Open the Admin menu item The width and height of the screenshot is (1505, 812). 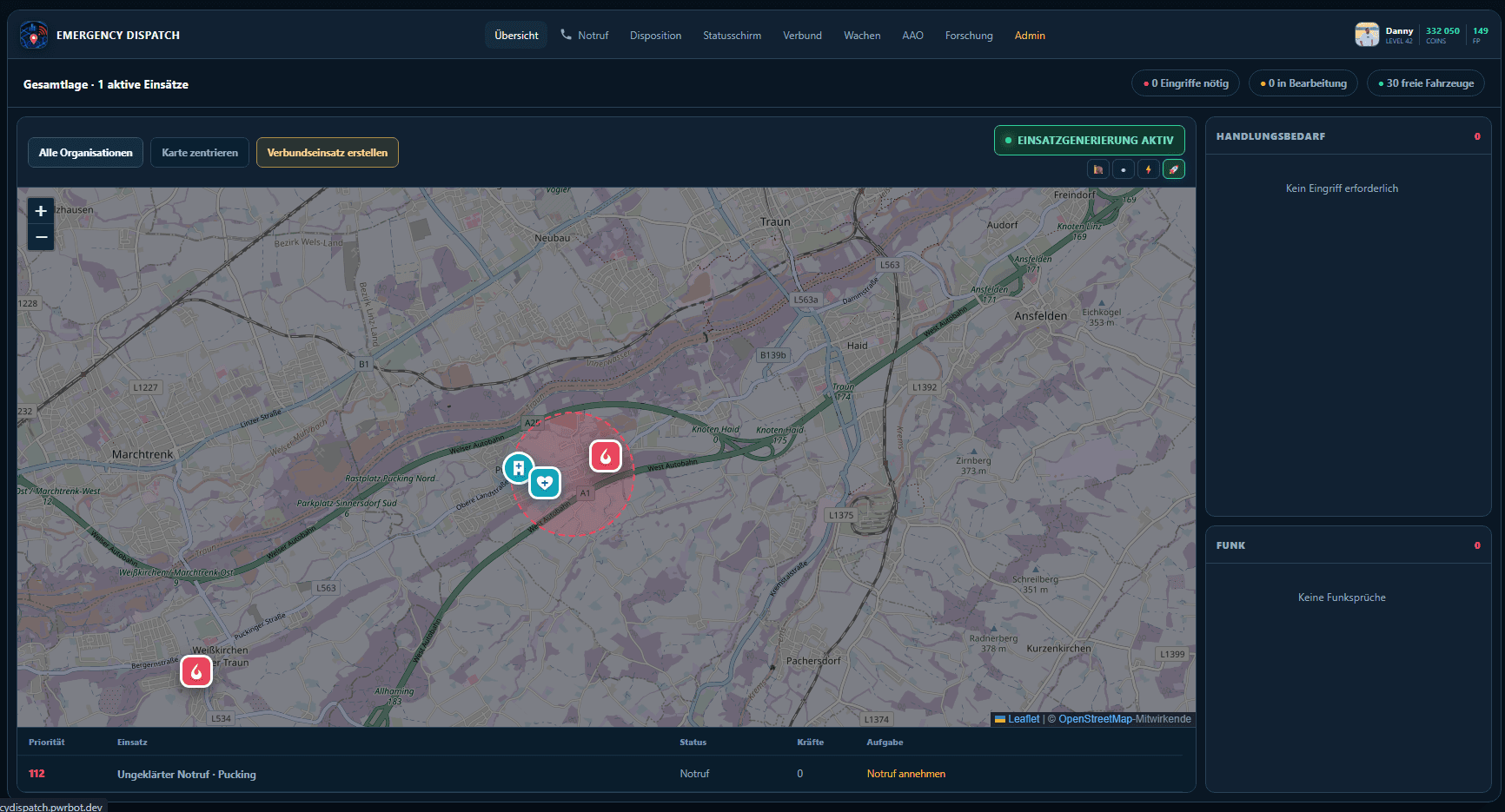1030,36
